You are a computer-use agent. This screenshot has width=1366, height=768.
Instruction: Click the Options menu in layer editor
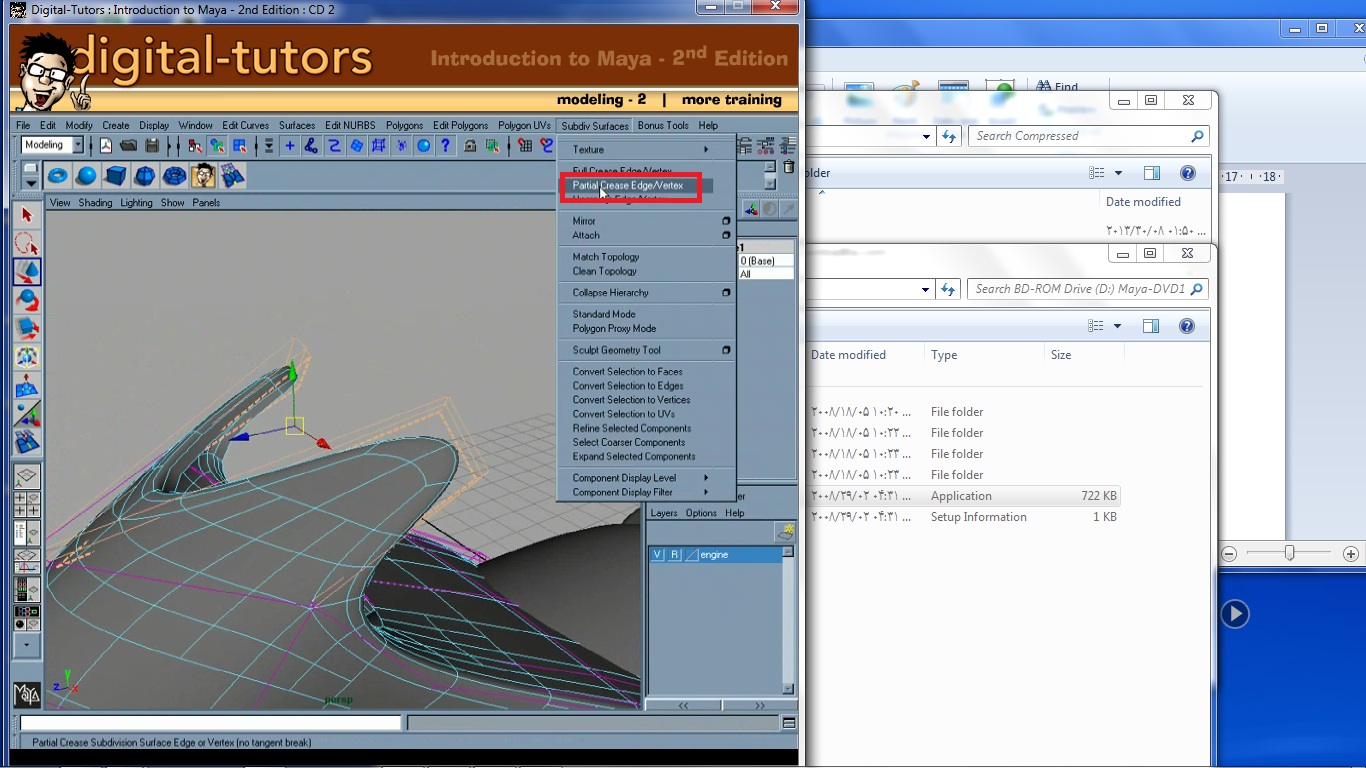(x=701, y=513)
